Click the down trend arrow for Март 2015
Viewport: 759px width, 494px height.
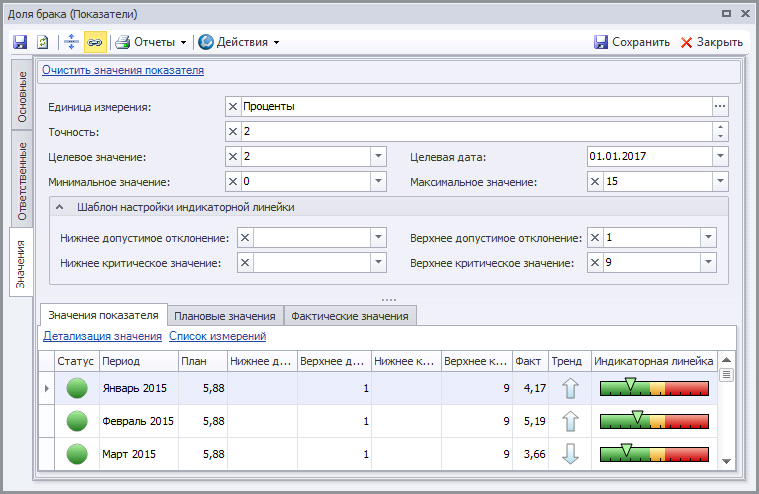[x=570, y=454]
